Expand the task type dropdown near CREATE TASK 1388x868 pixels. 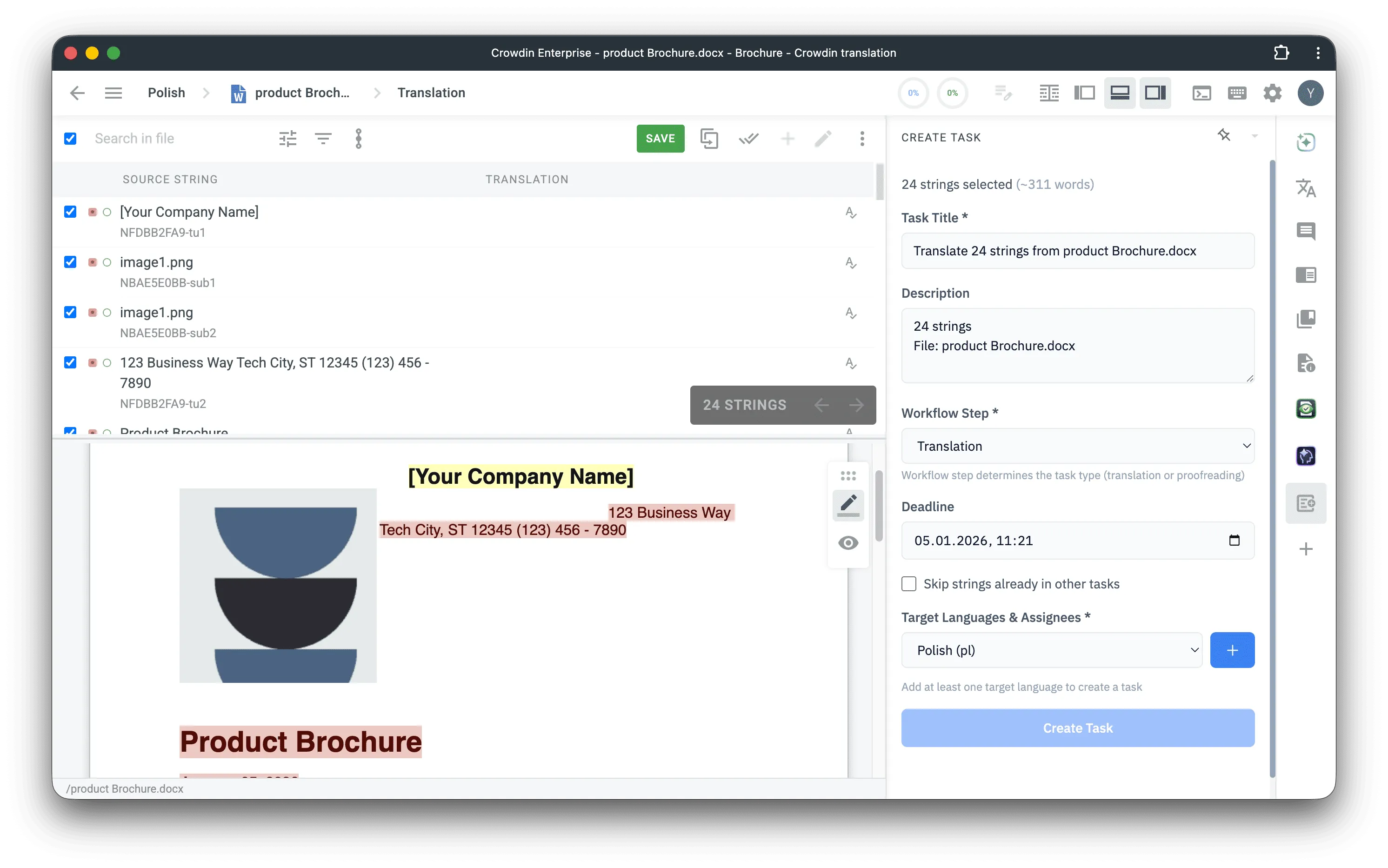1255,136
